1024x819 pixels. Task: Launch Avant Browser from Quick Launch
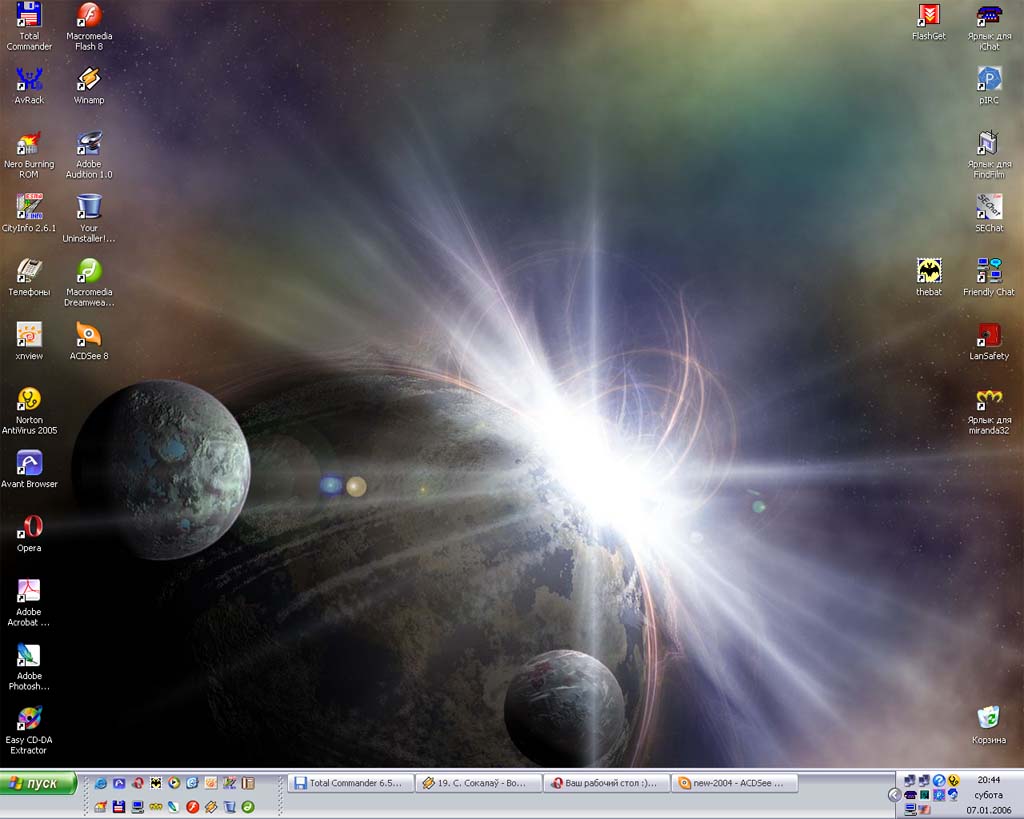pos(119,783)
